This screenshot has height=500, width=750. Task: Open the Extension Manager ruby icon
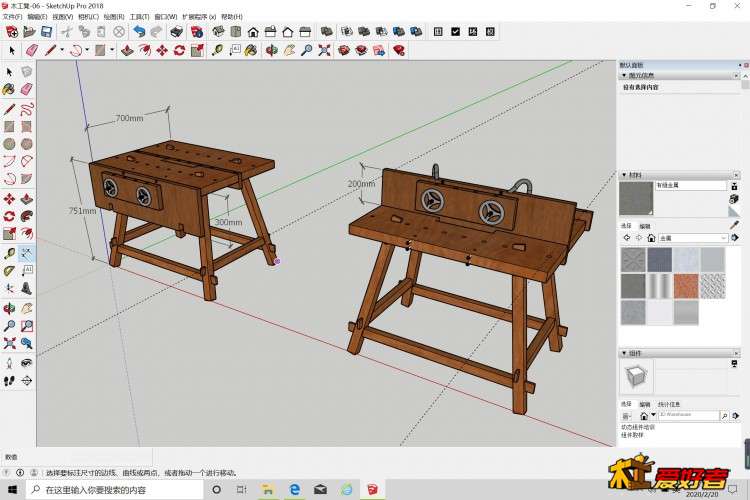click(x=399, y=50)
